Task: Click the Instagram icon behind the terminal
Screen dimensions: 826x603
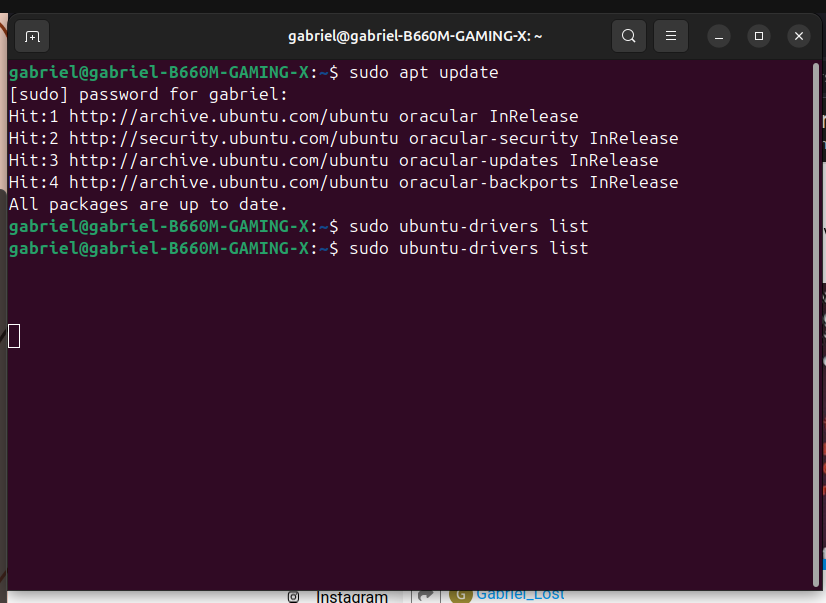Action: (294, 597)
